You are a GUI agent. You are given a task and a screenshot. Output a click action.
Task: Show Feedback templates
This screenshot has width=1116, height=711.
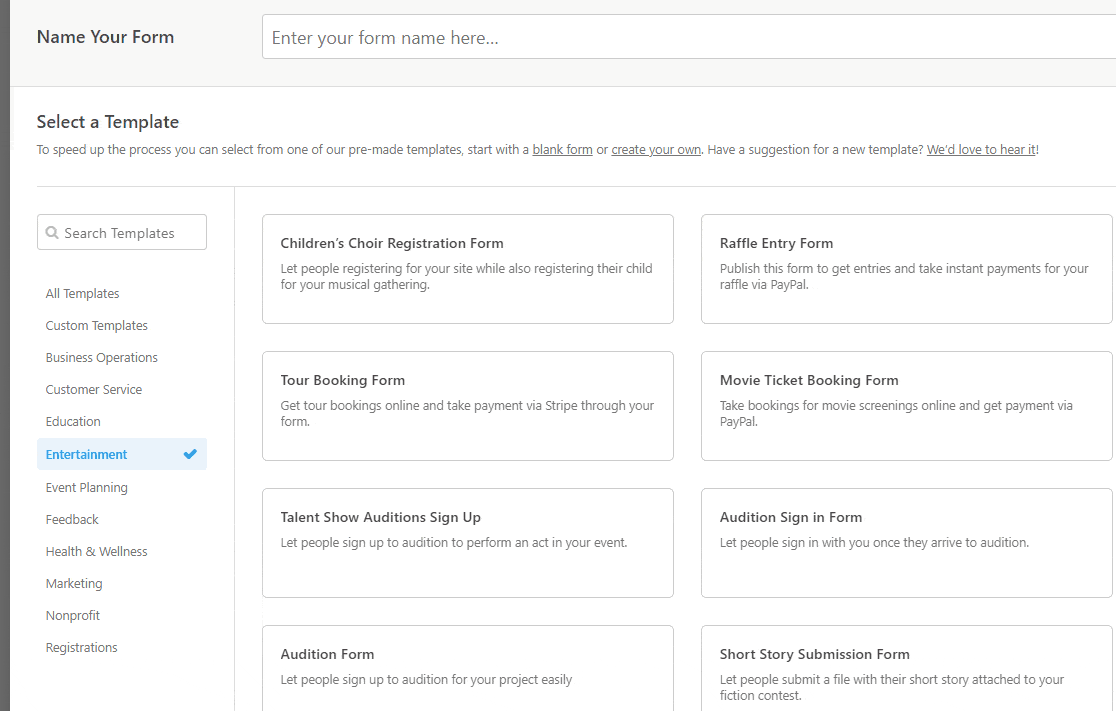pos(72,520)
